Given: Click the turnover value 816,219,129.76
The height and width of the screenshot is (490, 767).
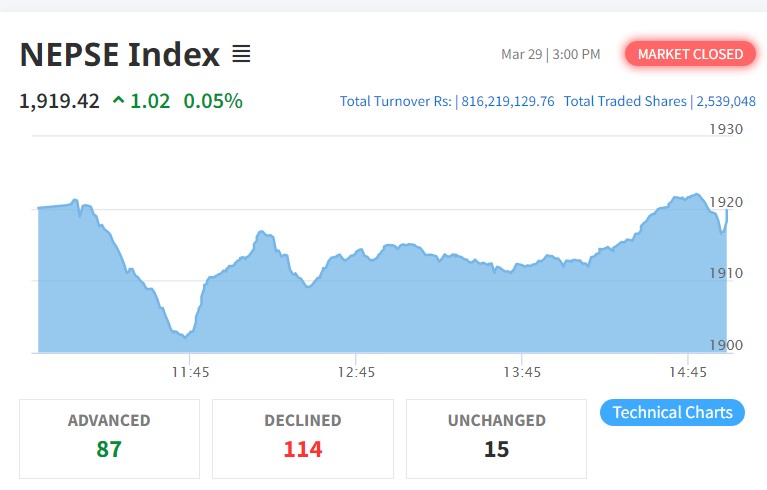Looking at the screenshot, I should tap(508, 102).
